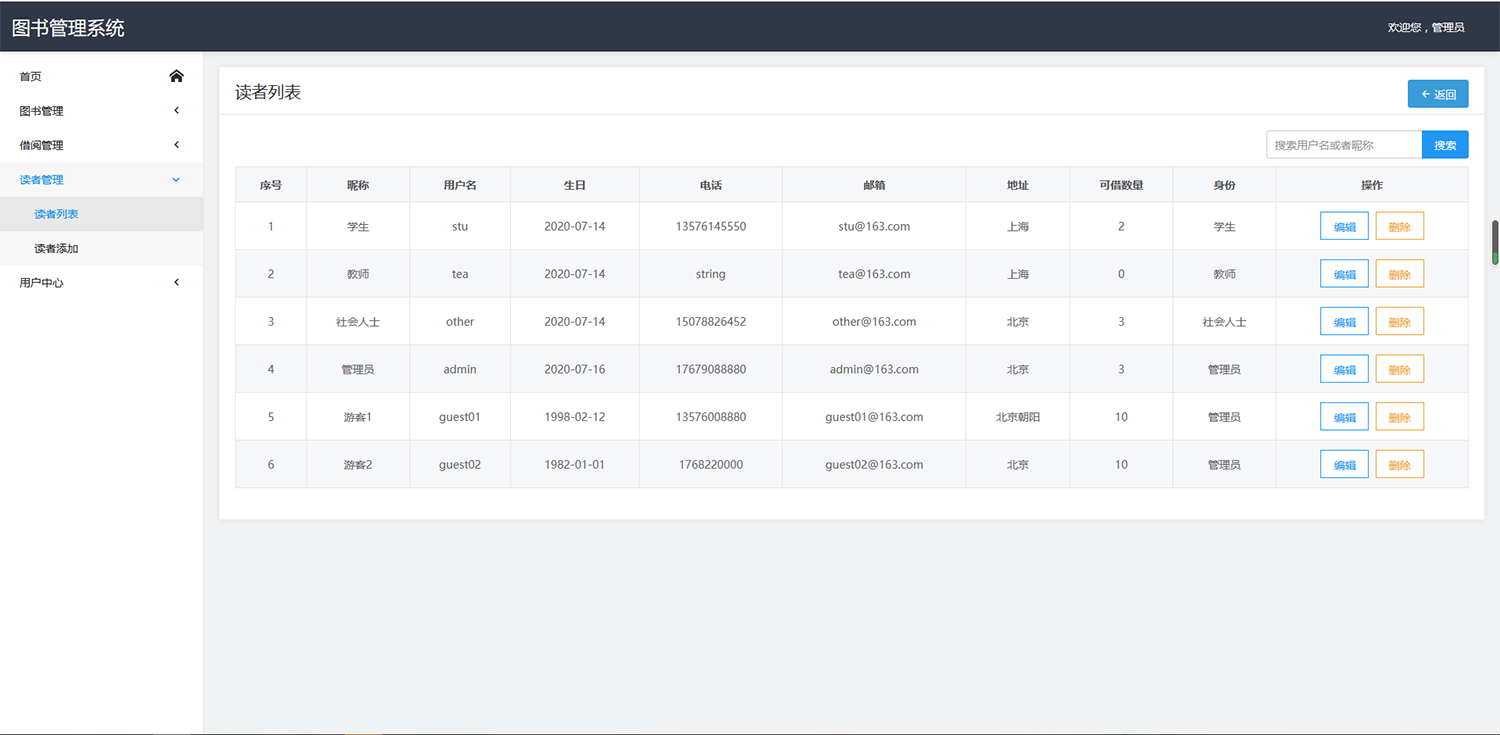Click email cell admin@163.com
1500x735 pixels.
(874, 369)
